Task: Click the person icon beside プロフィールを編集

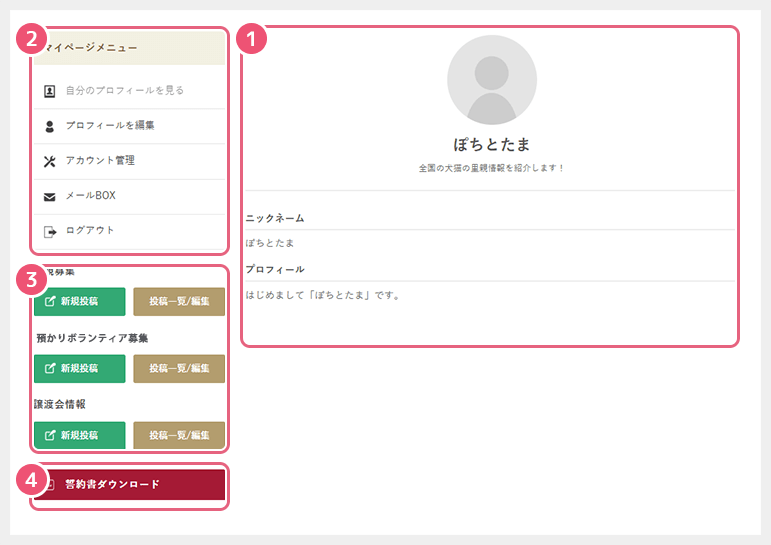Action: tap(50, 126)
